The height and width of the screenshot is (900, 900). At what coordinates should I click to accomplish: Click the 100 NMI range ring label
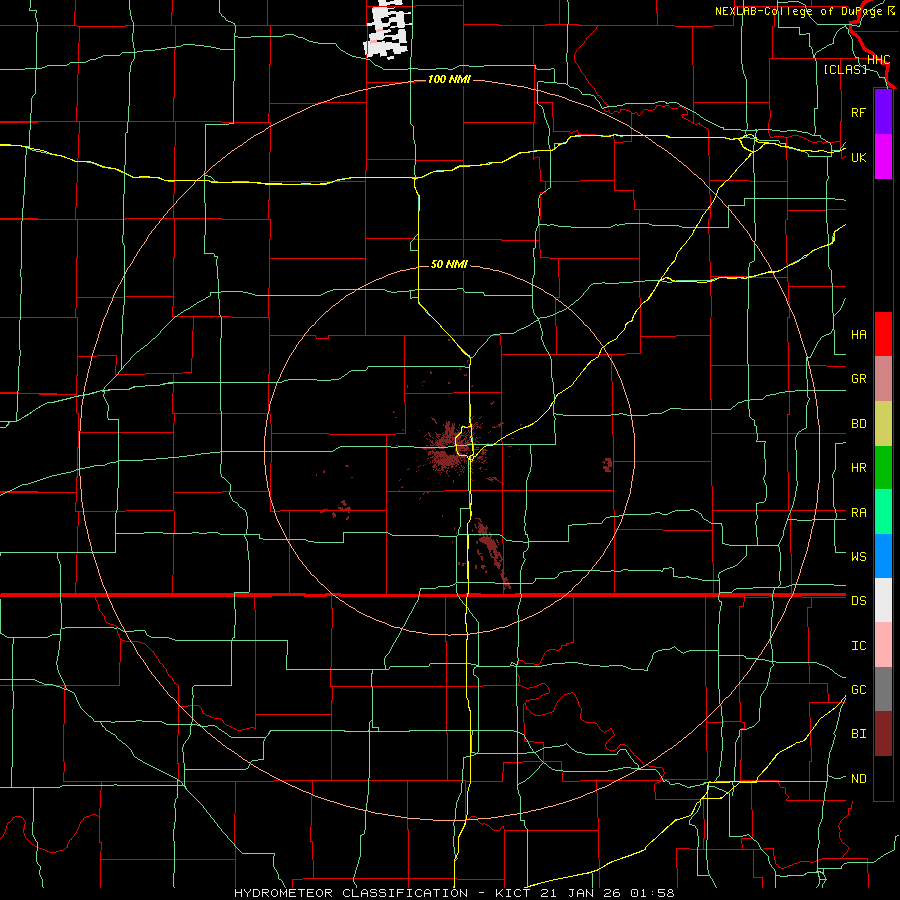[449, 79]
